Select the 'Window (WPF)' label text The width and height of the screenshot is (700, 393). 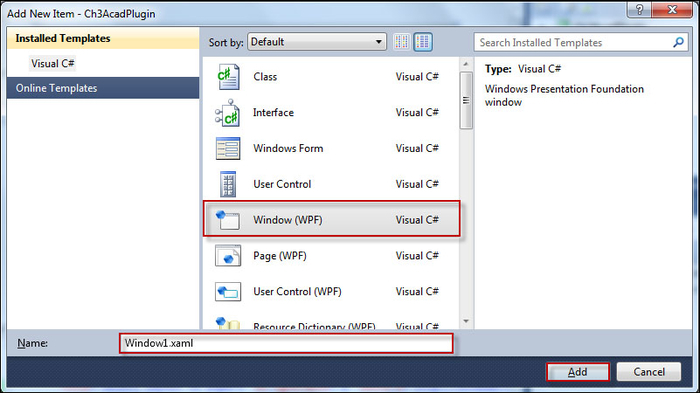tap(288, 220)
